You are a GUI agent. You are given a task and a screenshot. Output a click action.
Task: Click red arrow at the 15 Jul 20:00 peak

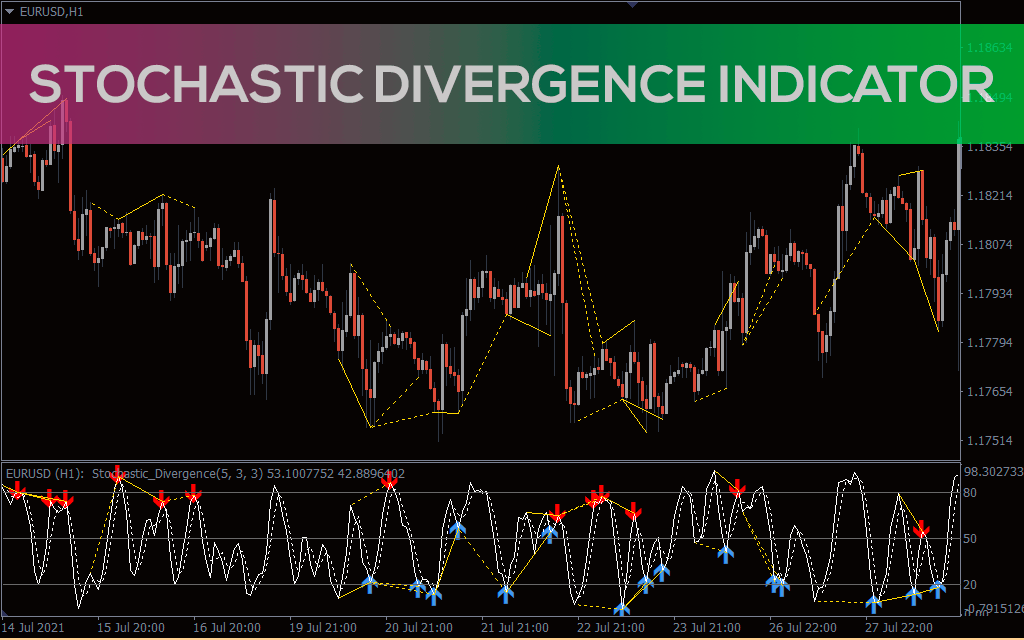(x=118, y=475)
